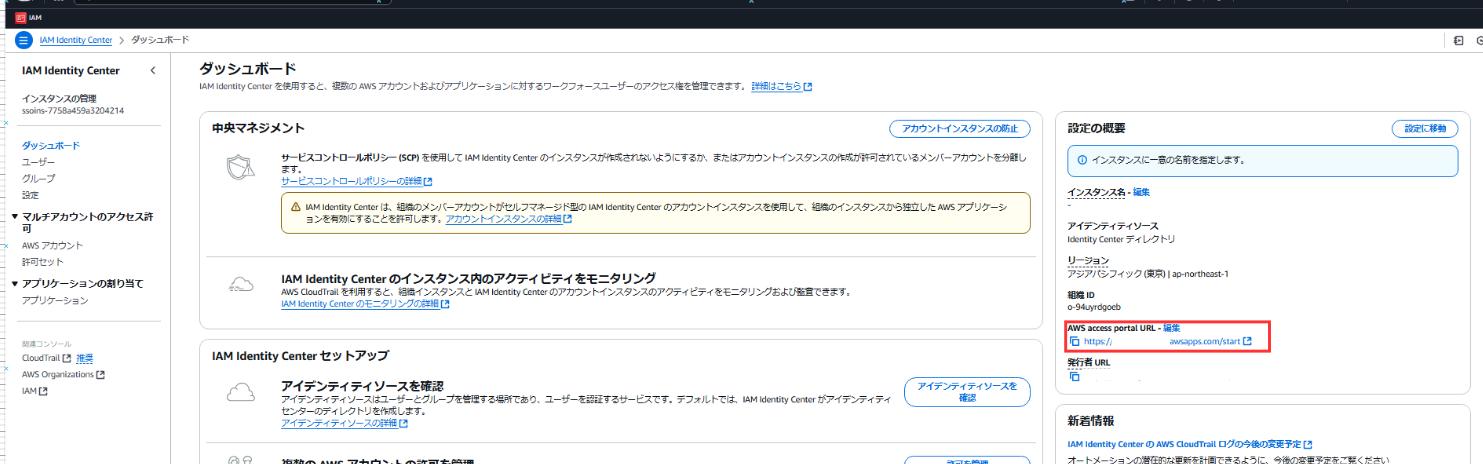The width and height of the screenshot is (1483, 464).
Task: Click the アイデンティティソースを確認 button
Action: click(966, 392)
